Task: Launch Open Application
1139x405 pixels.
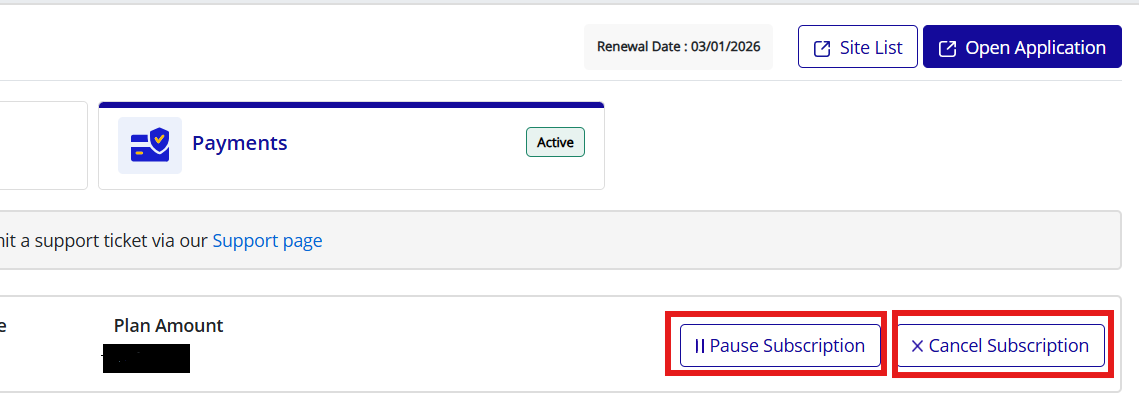Action: pyautogui.click(x=1022, y=47)
